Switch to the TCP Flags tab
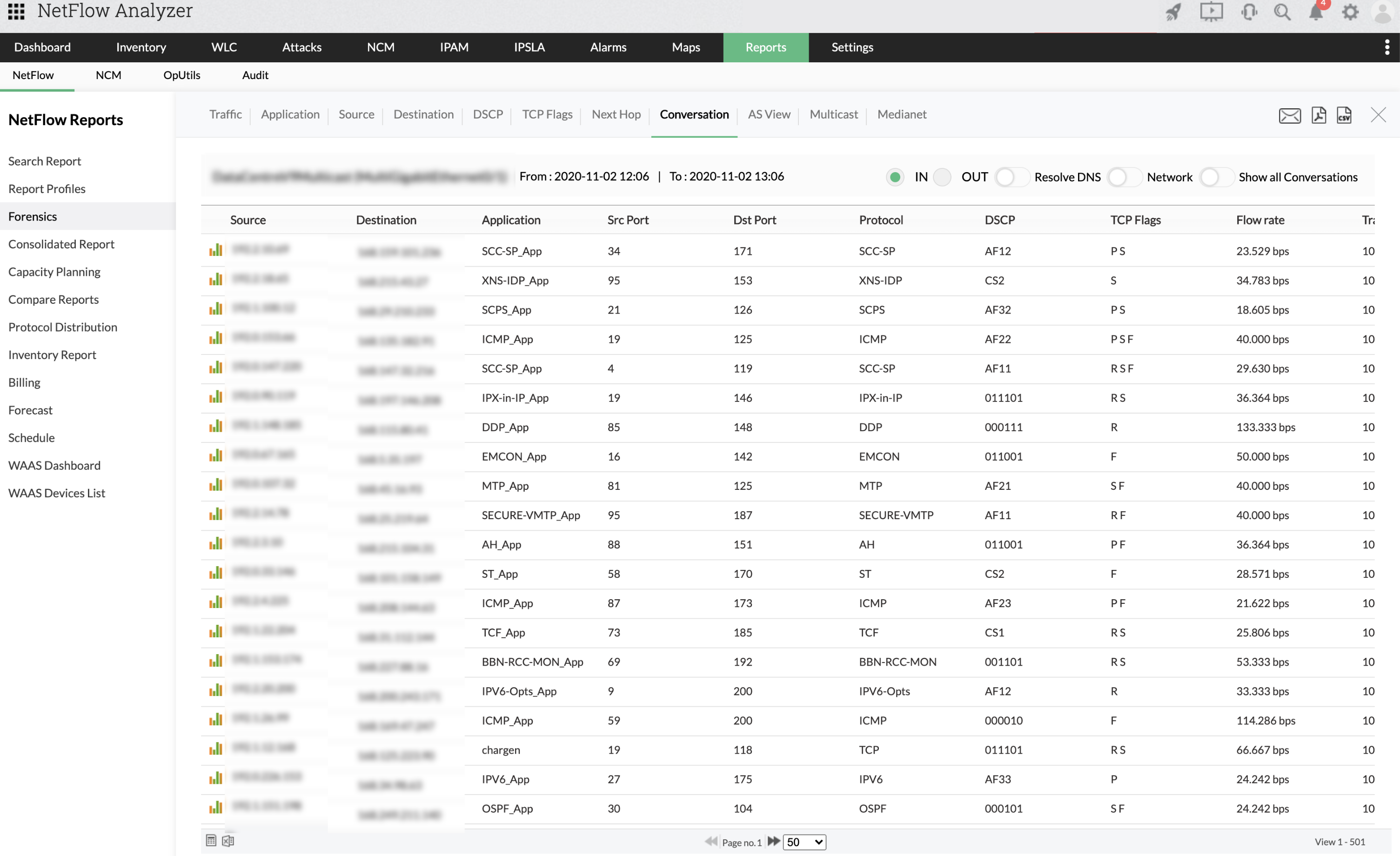This screenshot has width=1400, height=856. pyautogui.click(x=547, y=115)
